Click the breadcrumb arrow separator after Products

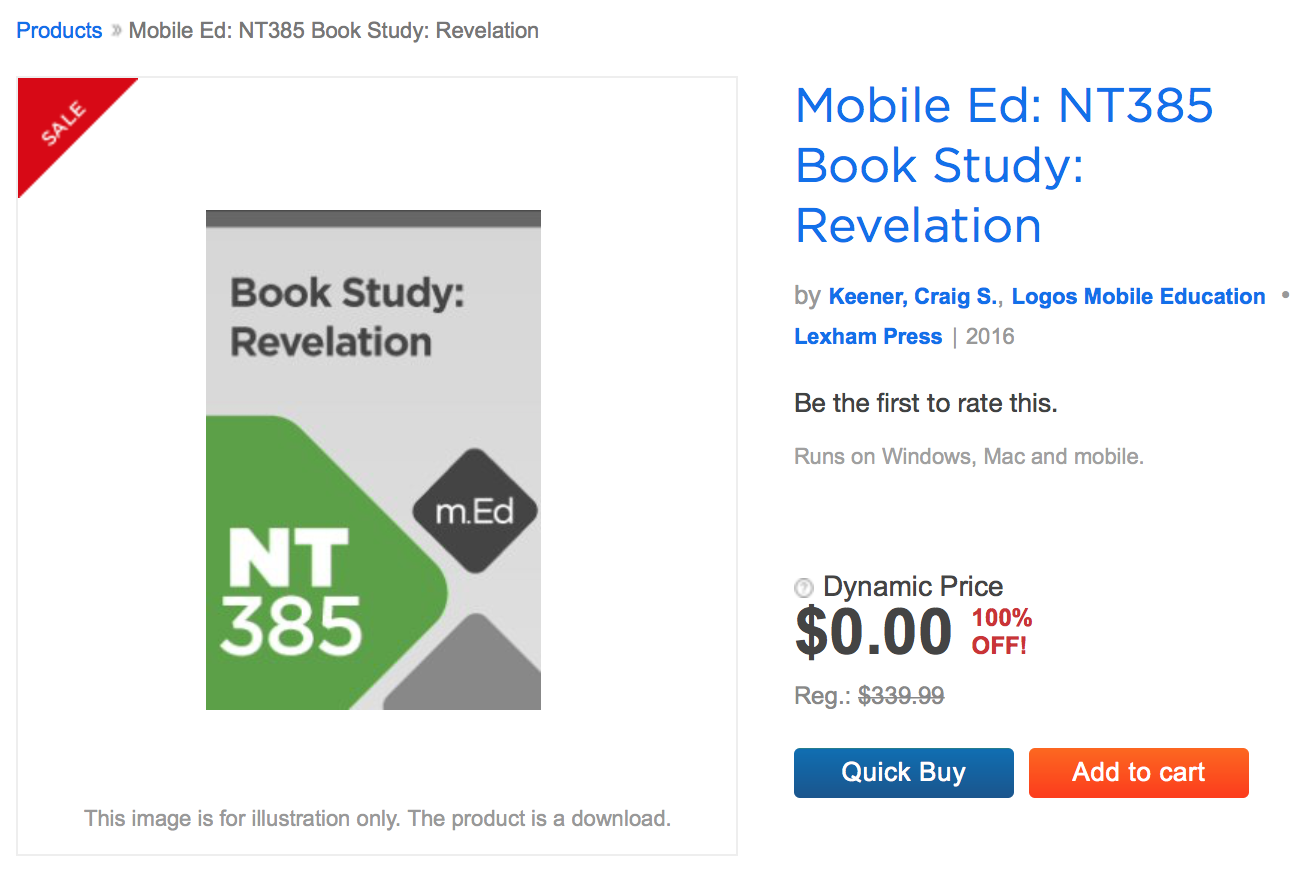[x=116, y=31]
